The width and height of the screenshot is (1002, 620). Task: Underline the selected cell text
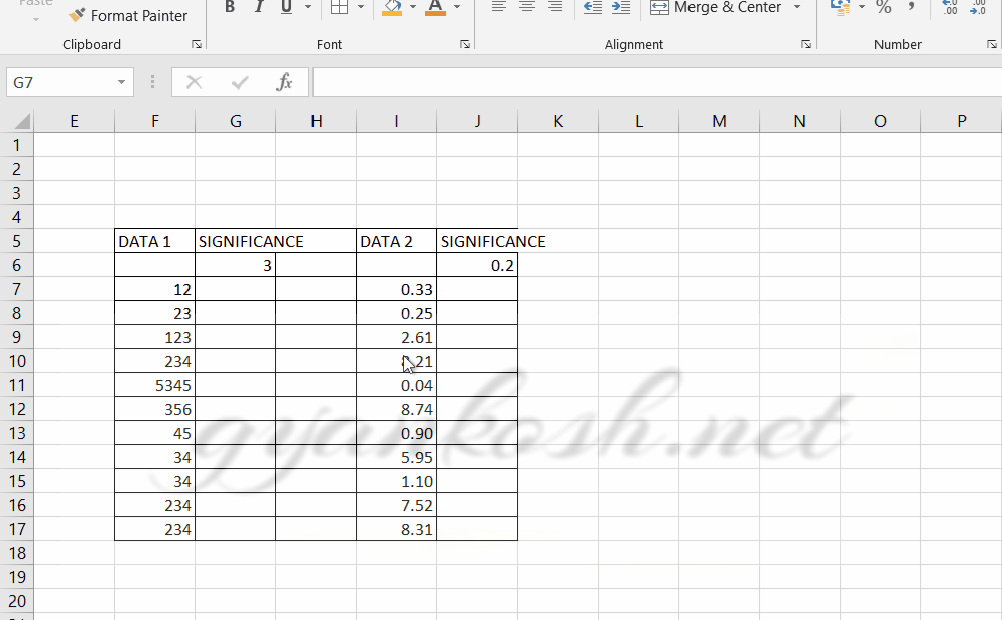pos(286,7)
